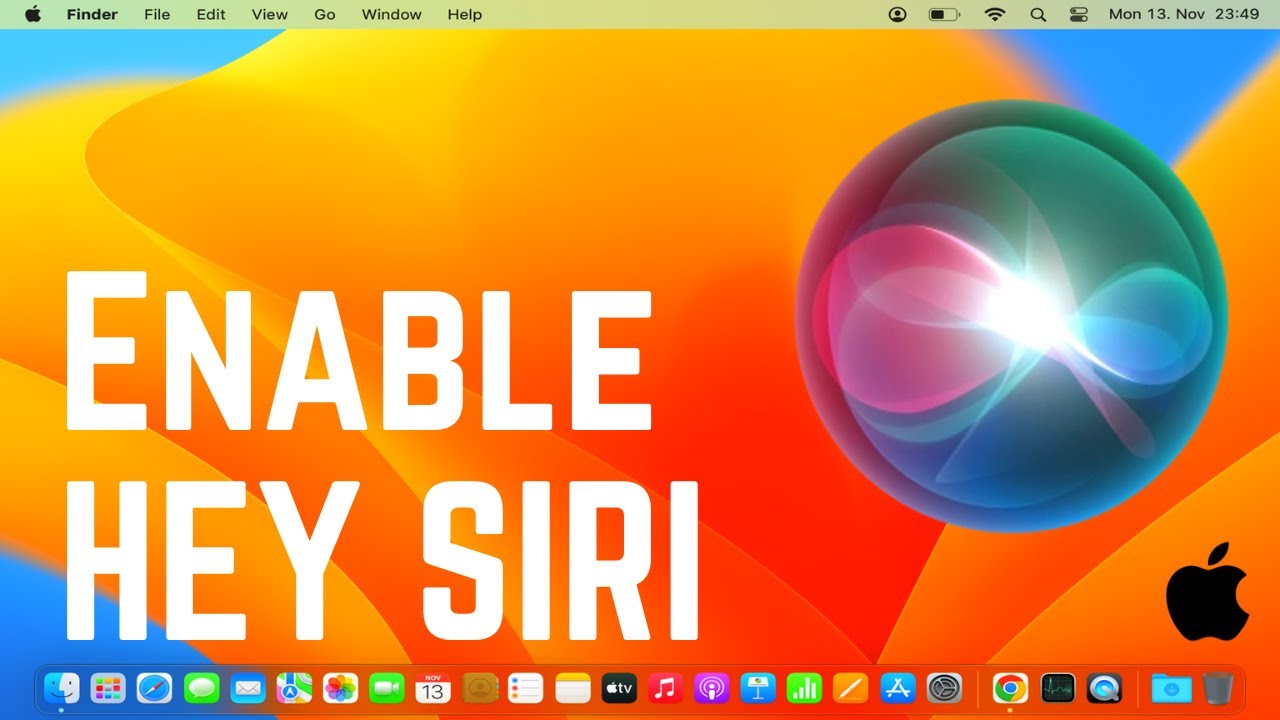The width and height of the screenshot is (1280, 720).
Task: Open the Mail app
Action: click(x=247, y=688)
